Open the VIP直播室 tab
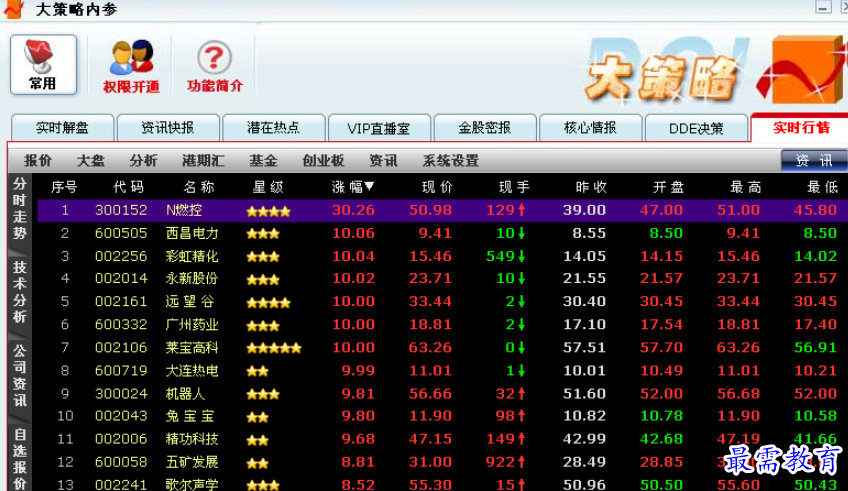The height and width of the screenshot is (491, 848). [x=379, y=128]
